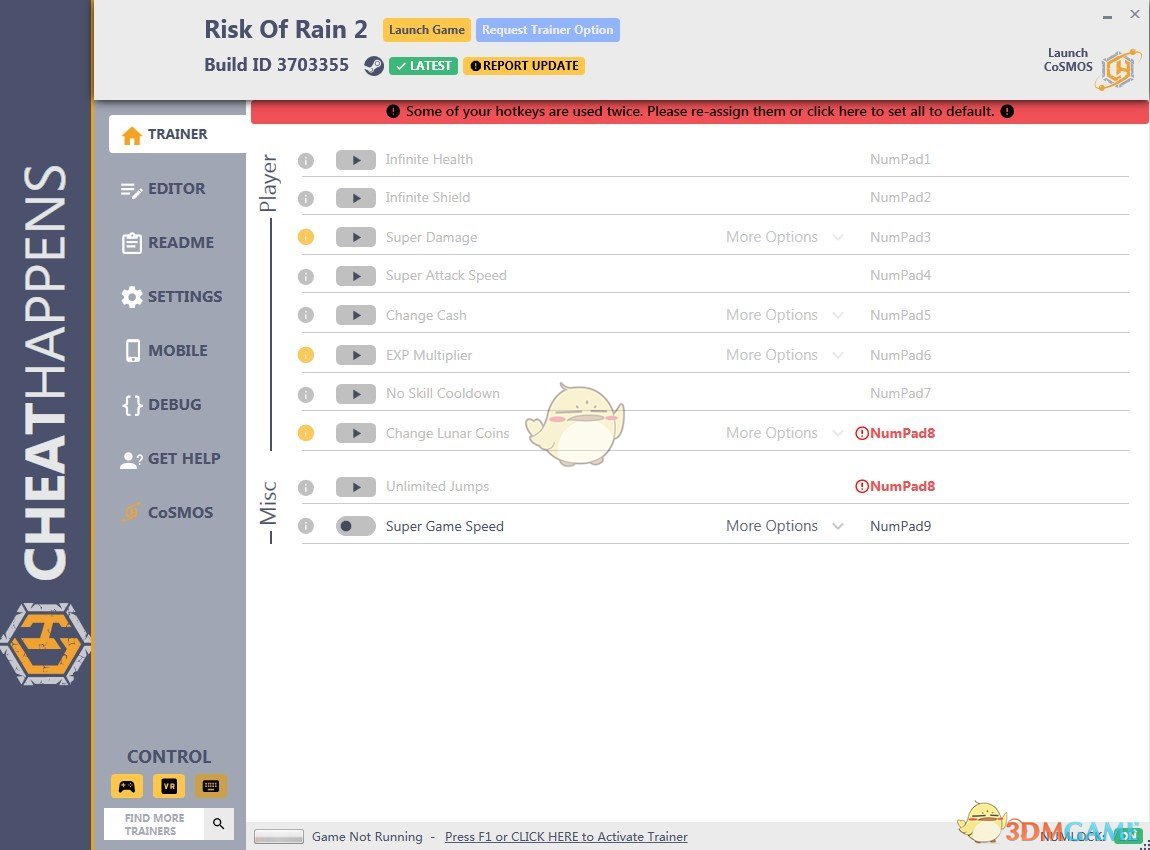Expand More Options for EXP Multiplier
This screenshot has width=1150, height=850.
coord(784,355)
